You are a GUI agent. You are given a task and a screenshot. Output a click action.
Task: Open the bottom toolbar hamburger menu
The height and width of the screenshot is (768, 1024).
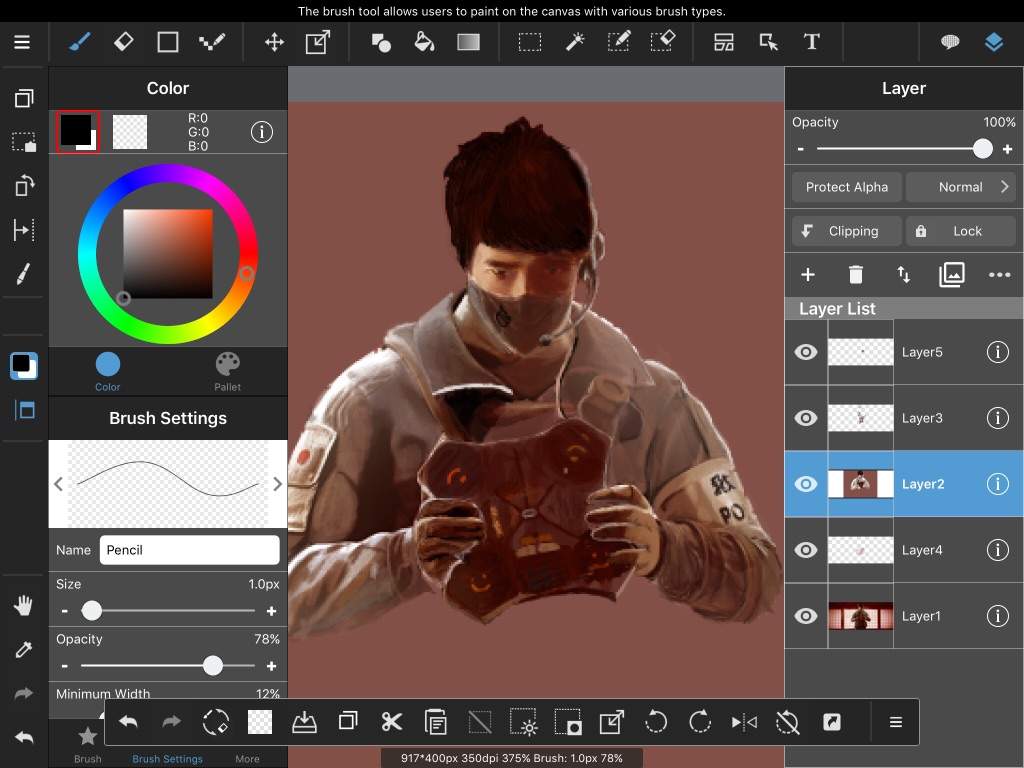point(896,722)
